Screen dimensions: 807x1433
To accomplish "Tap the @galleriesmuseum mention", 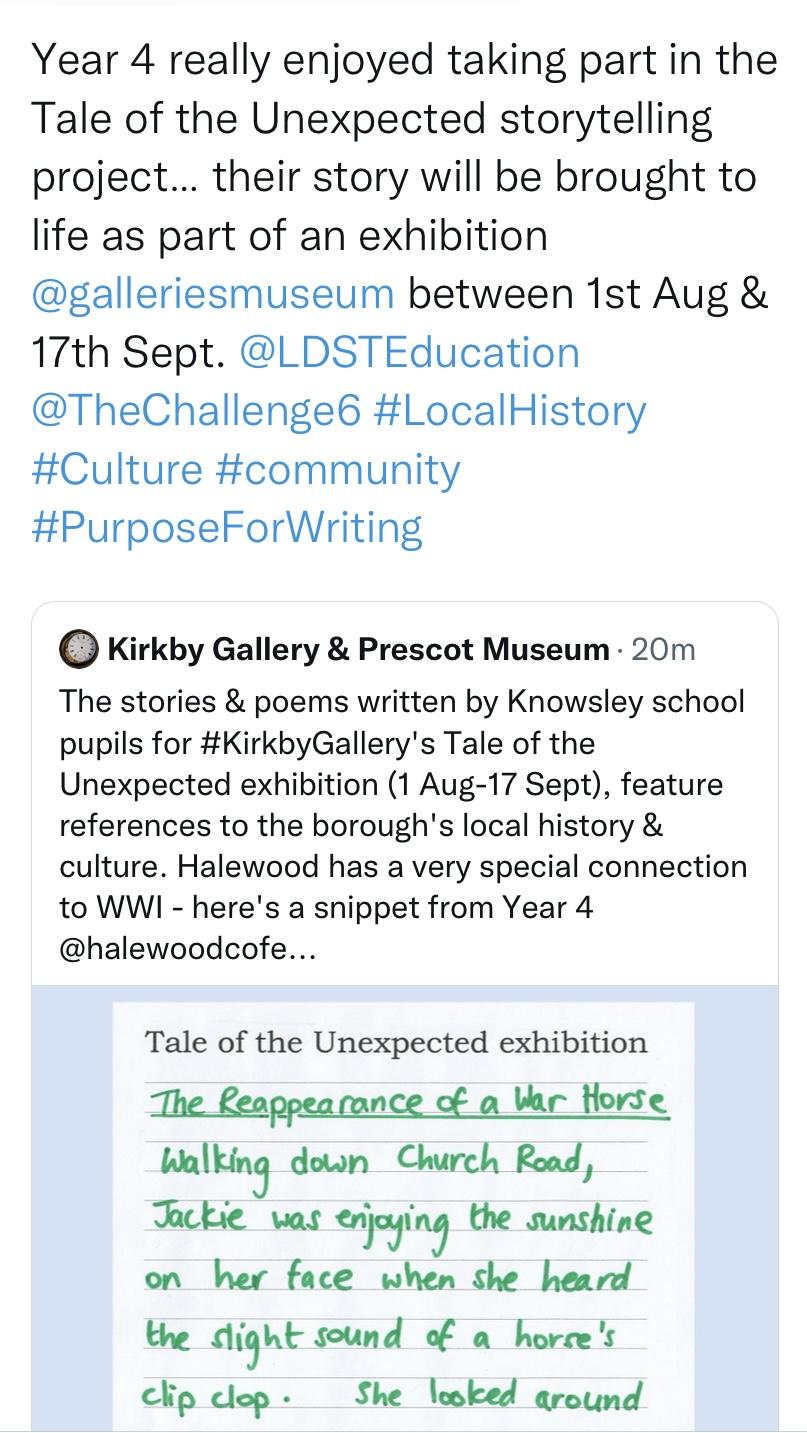I will 213,294.
